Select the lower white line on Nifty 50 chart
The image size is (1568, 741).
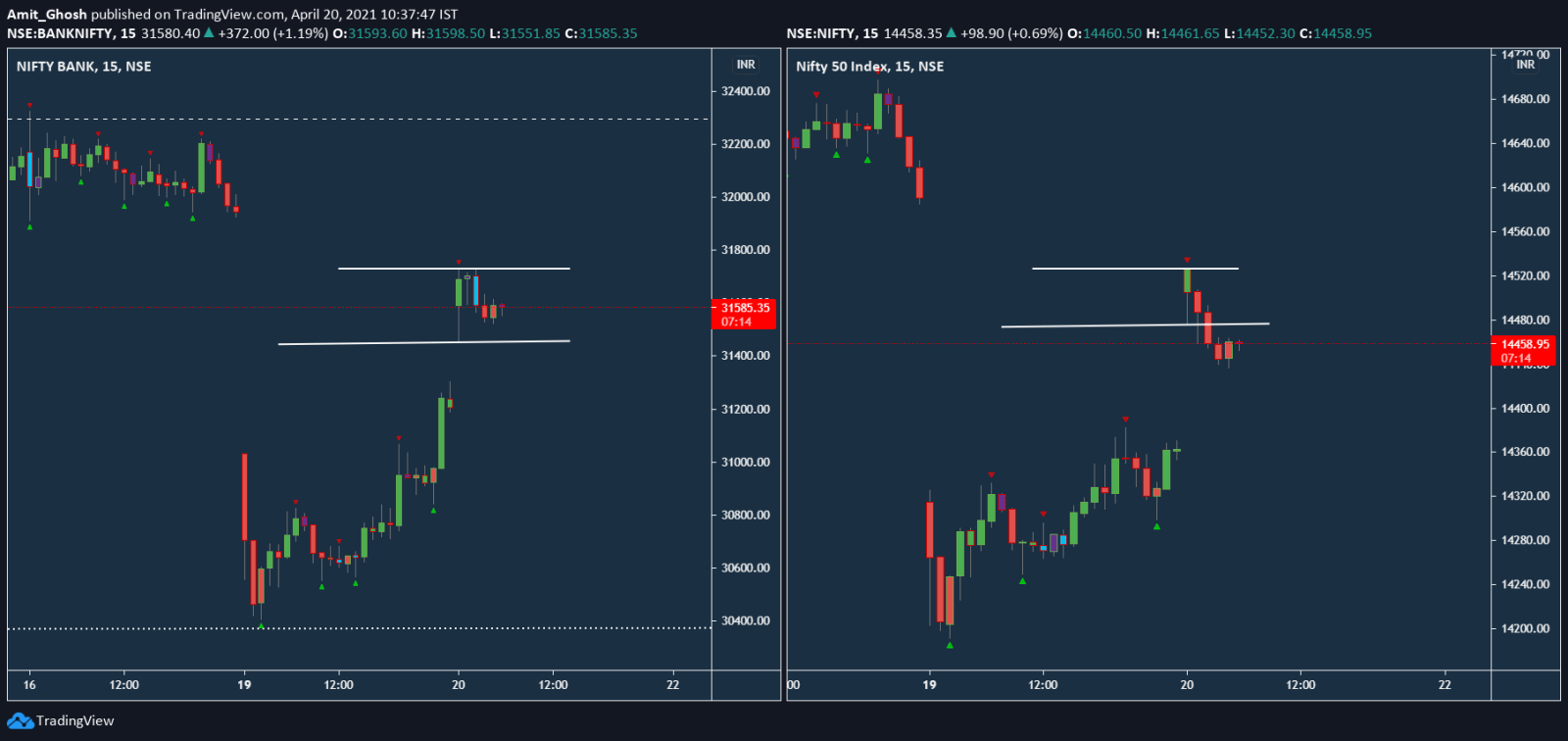tap(1135, 324)
